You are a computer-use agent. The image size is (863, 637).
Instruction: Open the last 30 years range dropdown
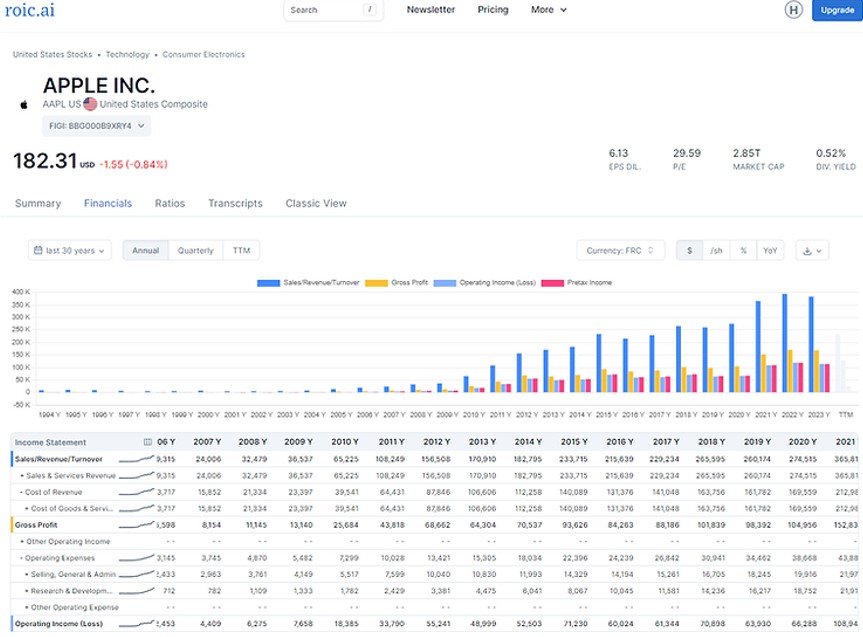[x=69, y=251]
